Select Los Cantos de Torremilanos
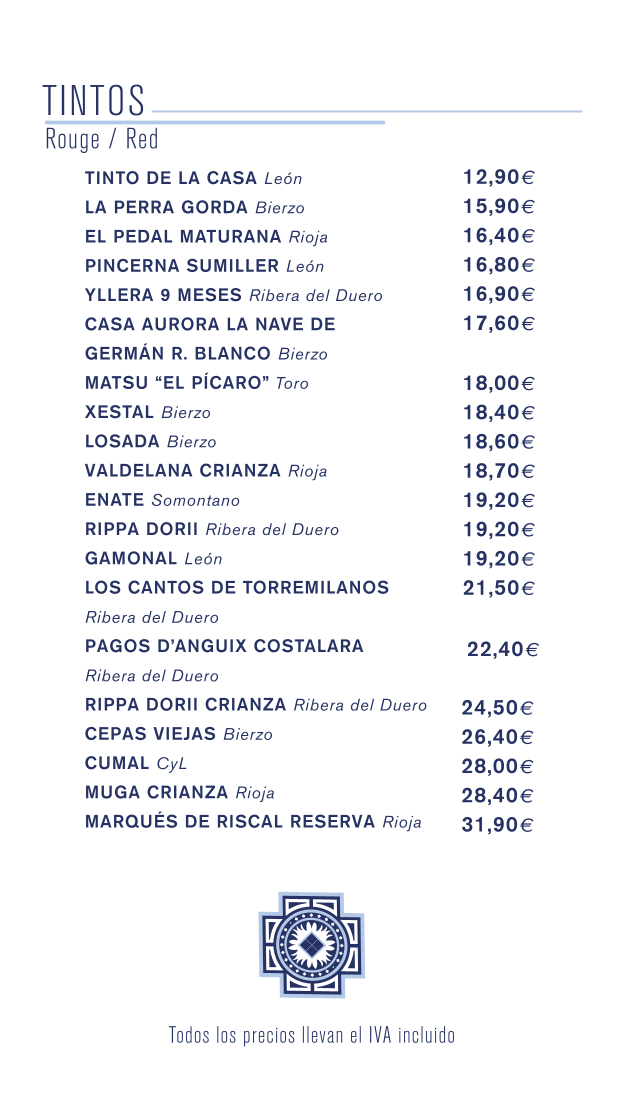Viewport: 623px width, 1096px height. 237,588
